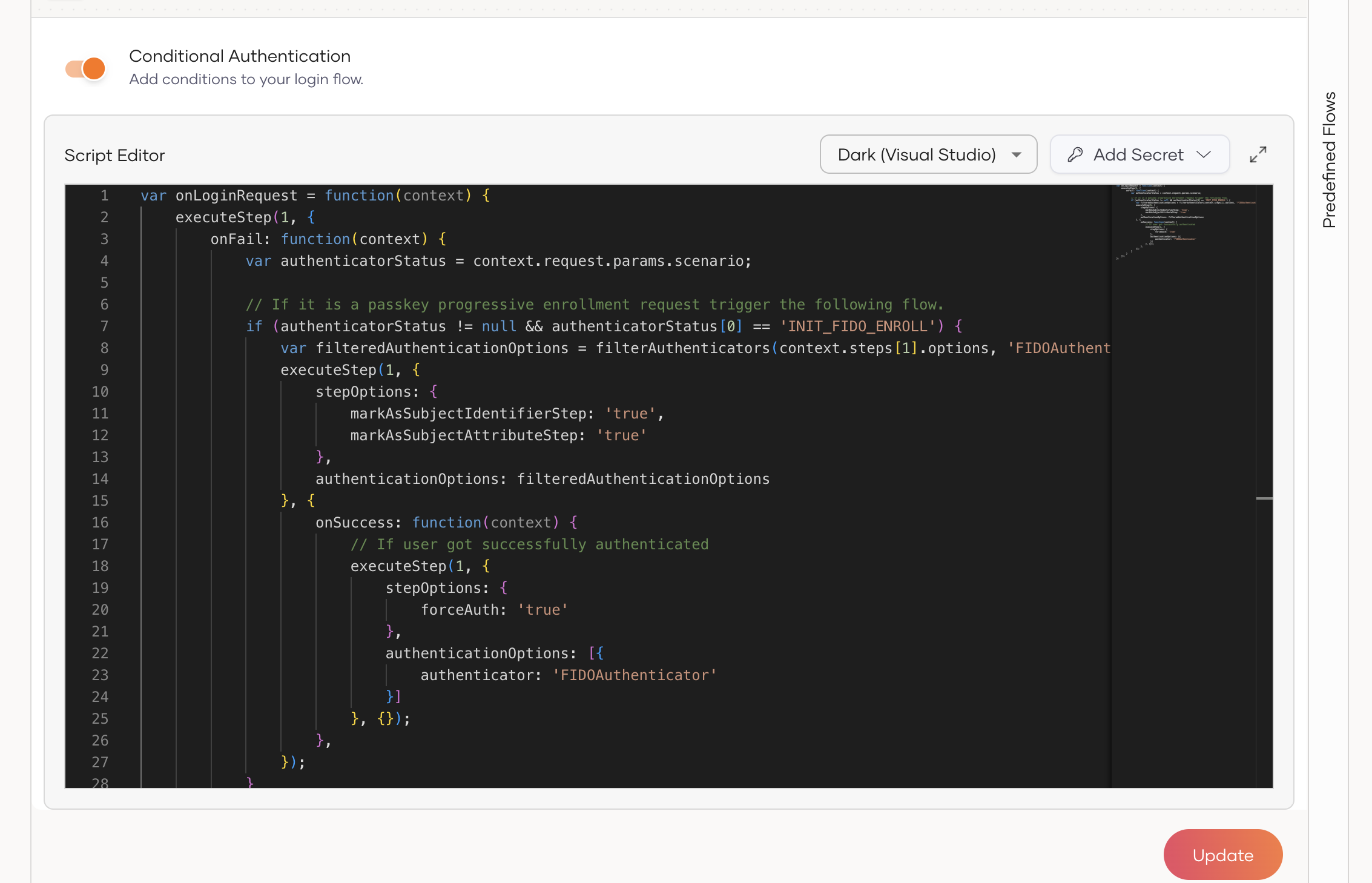Click the 'Script Editor' heading
The width and height of the screenshot is (1372, 883).
point(114,156)
